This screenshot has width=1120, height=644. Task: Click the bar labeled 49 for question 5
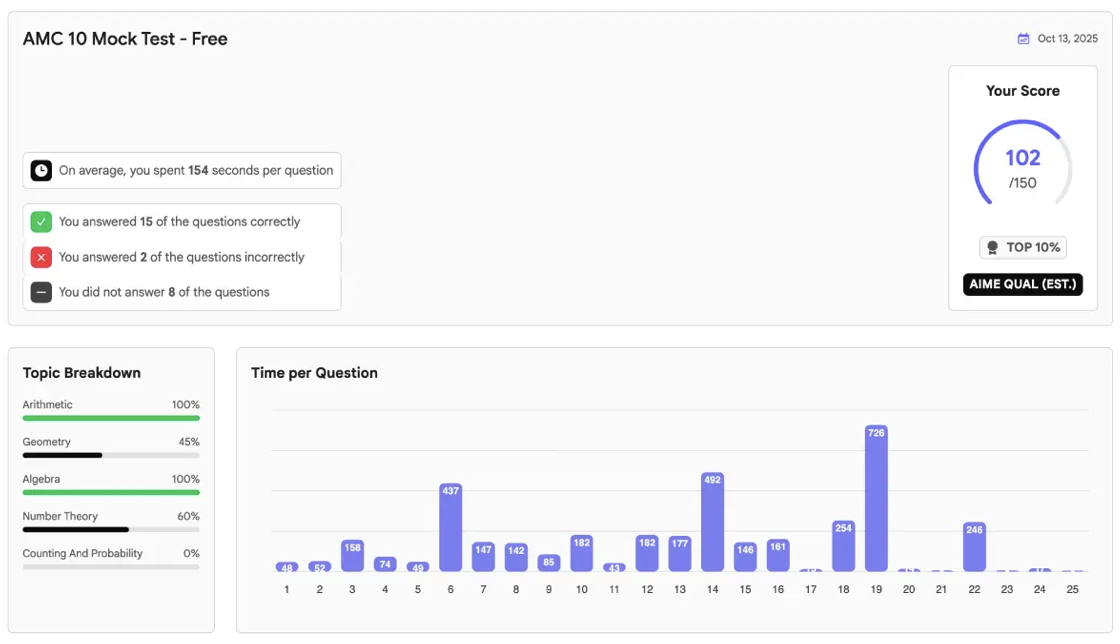(x=418, y=567)
